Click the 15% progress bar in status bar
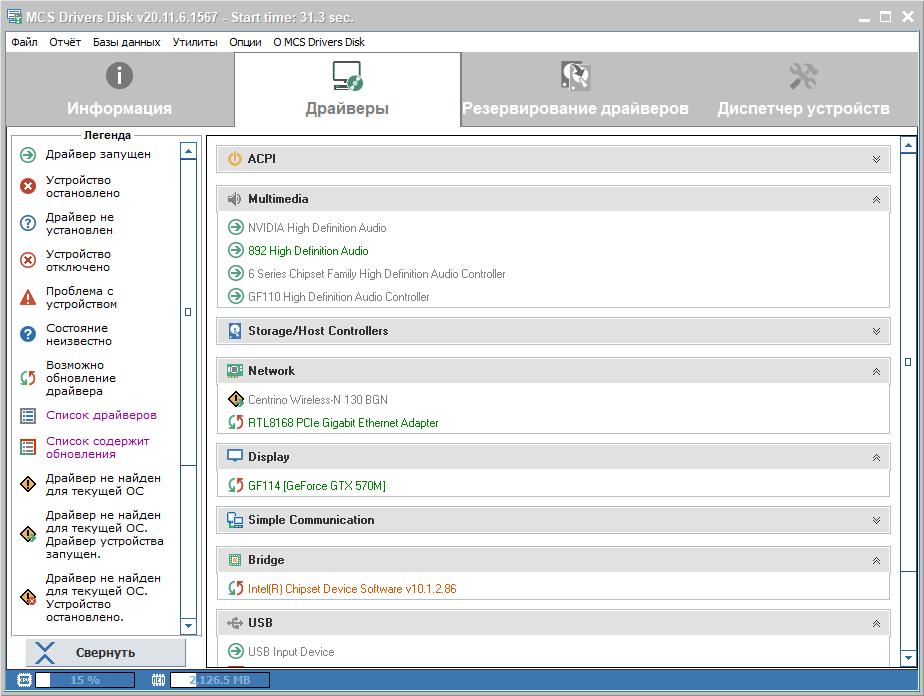The height and width of the screenshot is (696, 924). point(84,680)
